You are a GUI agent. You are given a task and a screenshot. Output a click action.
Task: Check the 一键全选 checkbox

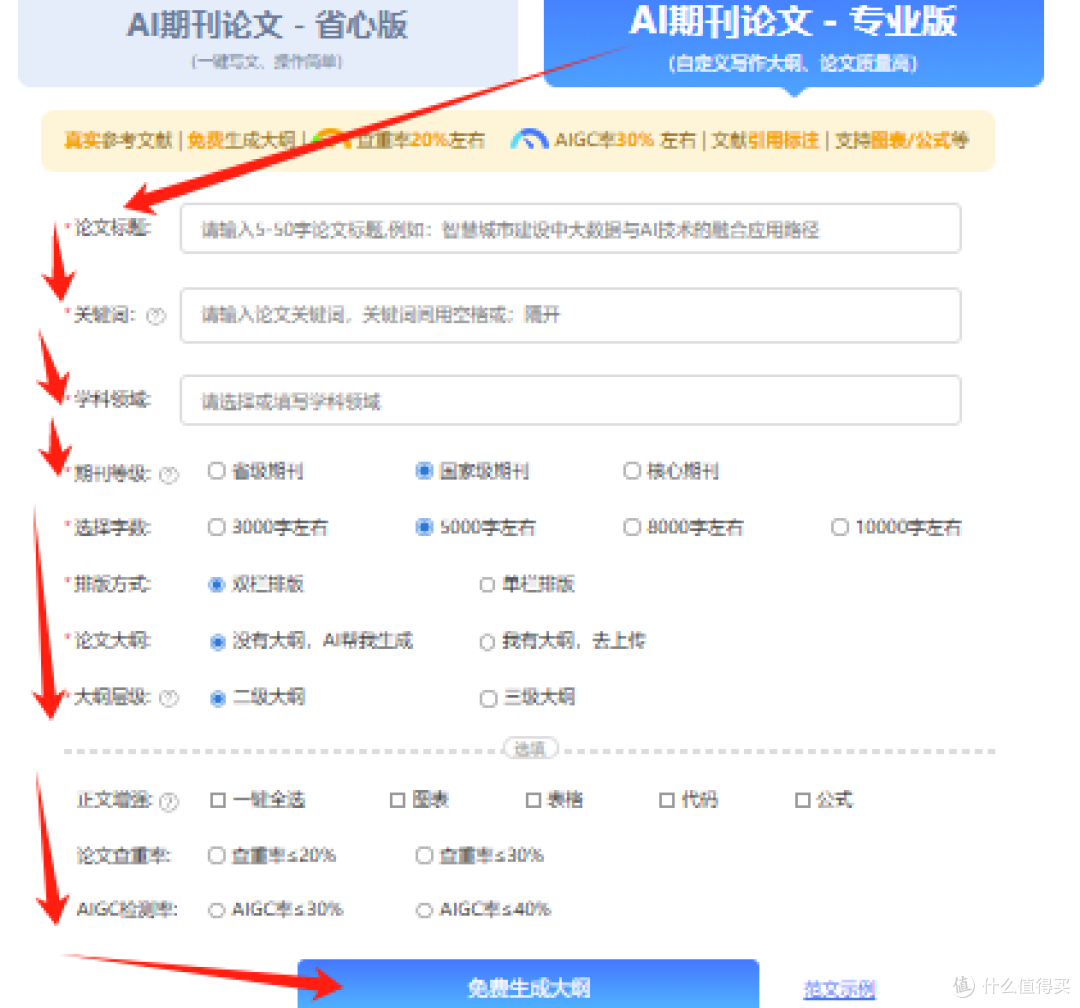(218, 800)
